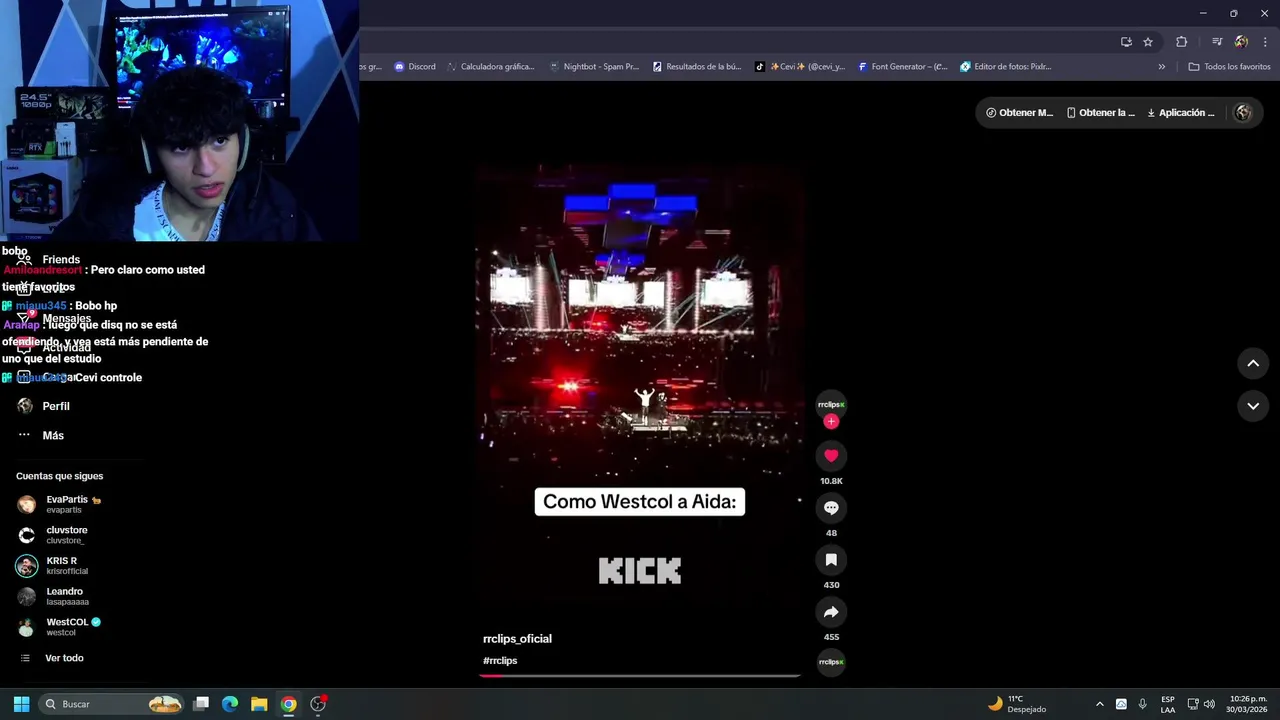Open the Todos los favoritos folder
Viewport: 1280px width, 720px height.
pyautogui.click(x=1229, y=67)
